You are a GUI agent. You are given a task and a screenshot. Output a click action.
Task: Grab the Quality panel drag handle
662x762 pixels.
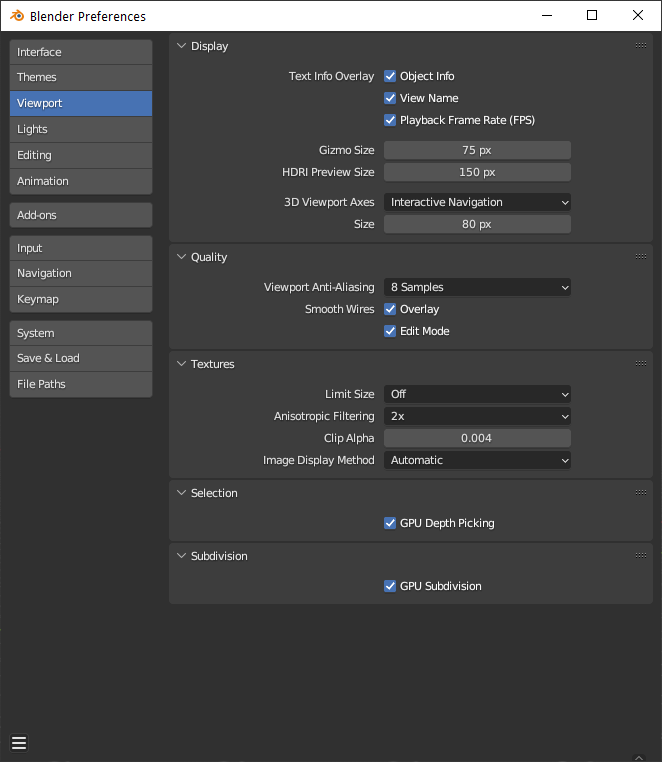[641, 257]
